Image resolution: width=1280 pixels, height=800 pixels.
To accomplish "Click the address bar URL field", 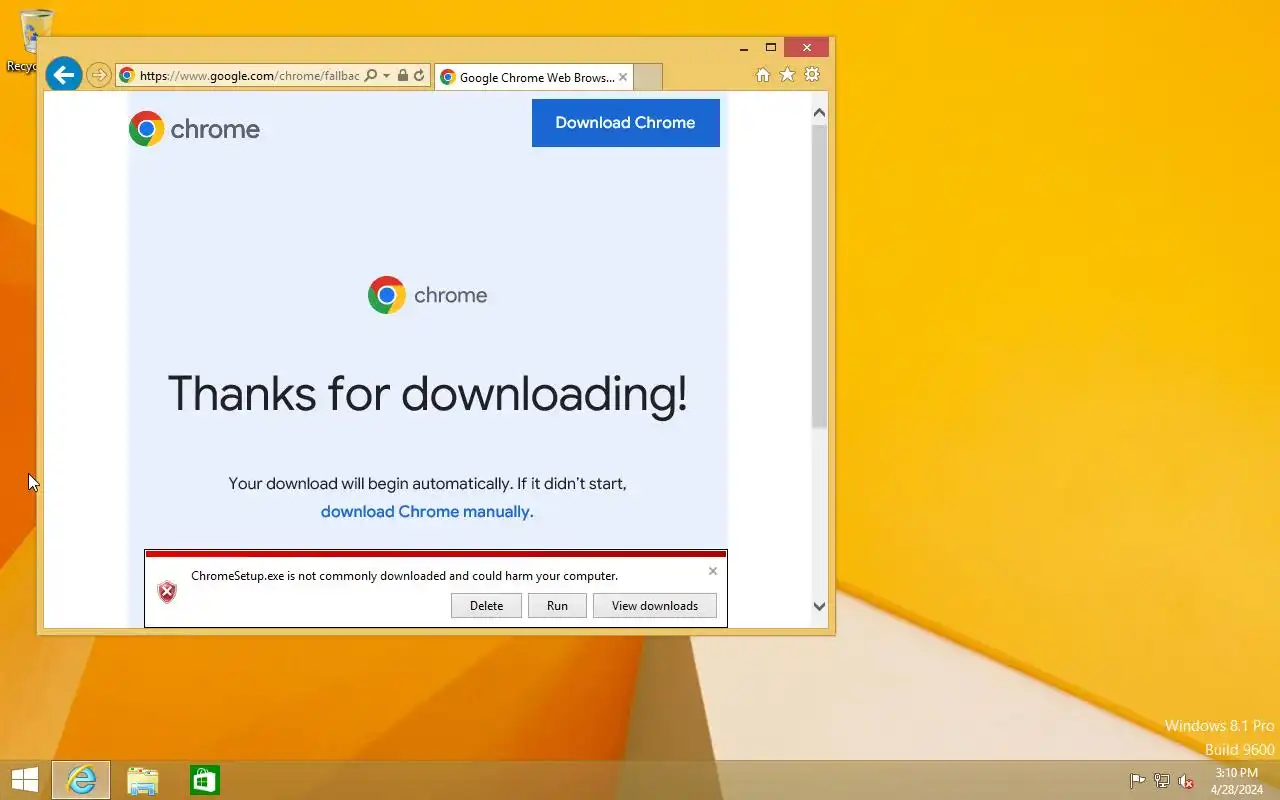I will point(249,75).
